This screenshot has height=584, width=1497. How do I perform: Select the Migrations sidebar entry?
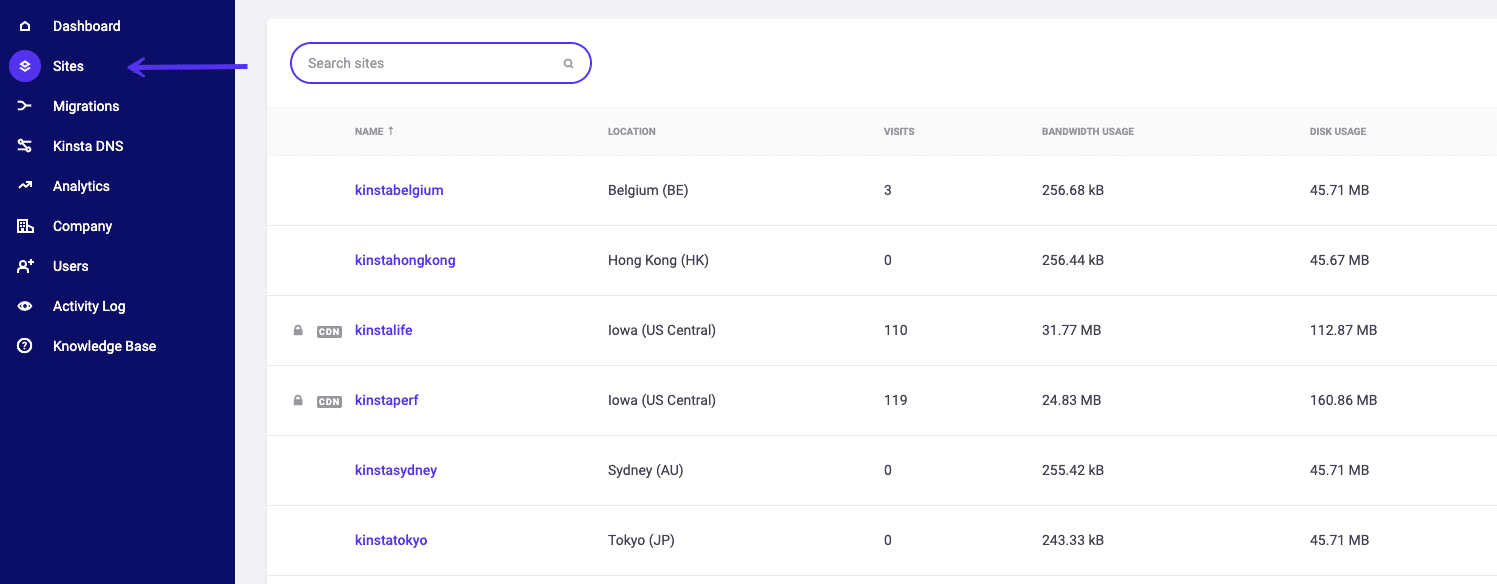85,105
